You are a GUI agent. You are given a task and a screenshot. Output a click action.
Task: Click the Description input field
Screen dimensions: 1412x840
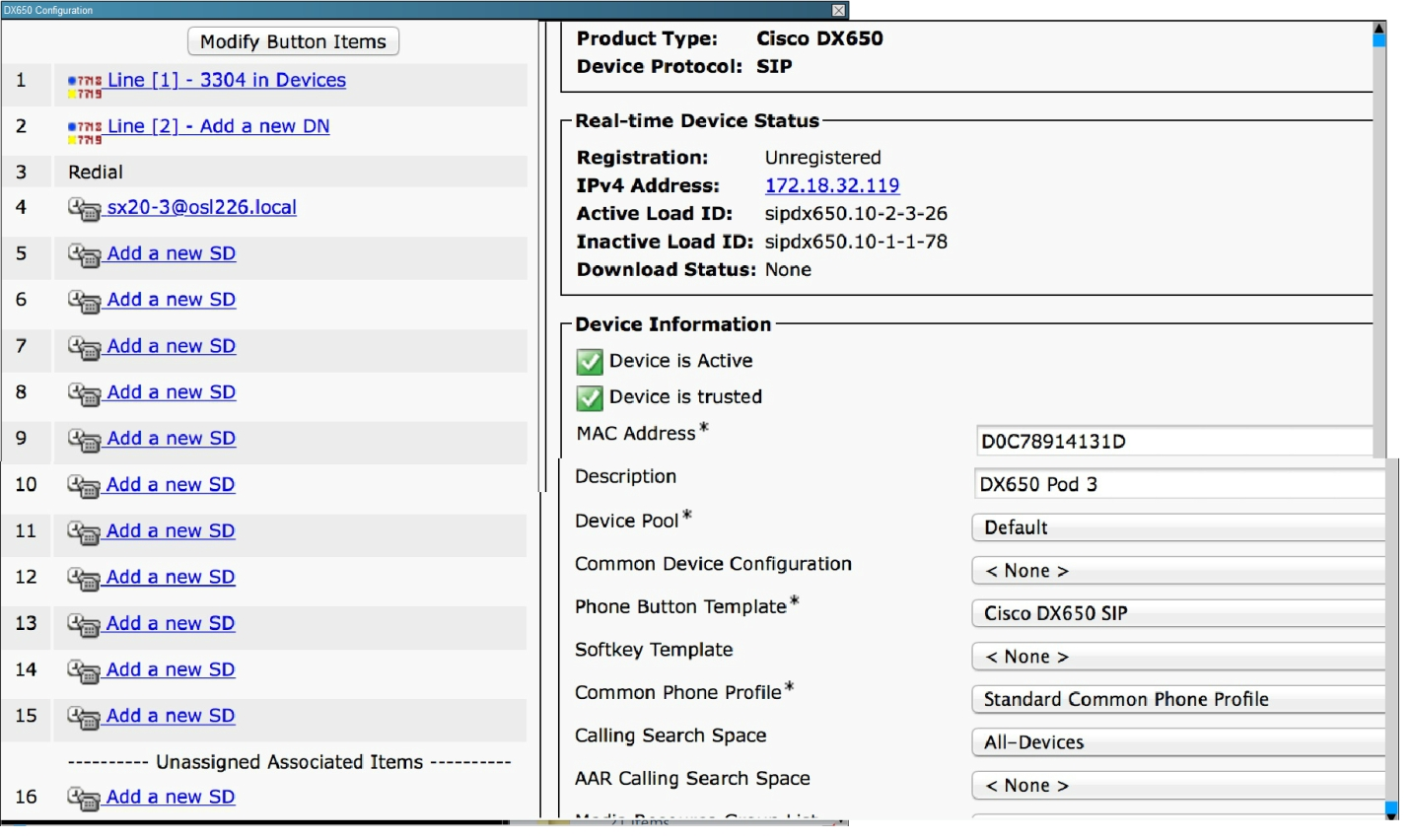1179,484
